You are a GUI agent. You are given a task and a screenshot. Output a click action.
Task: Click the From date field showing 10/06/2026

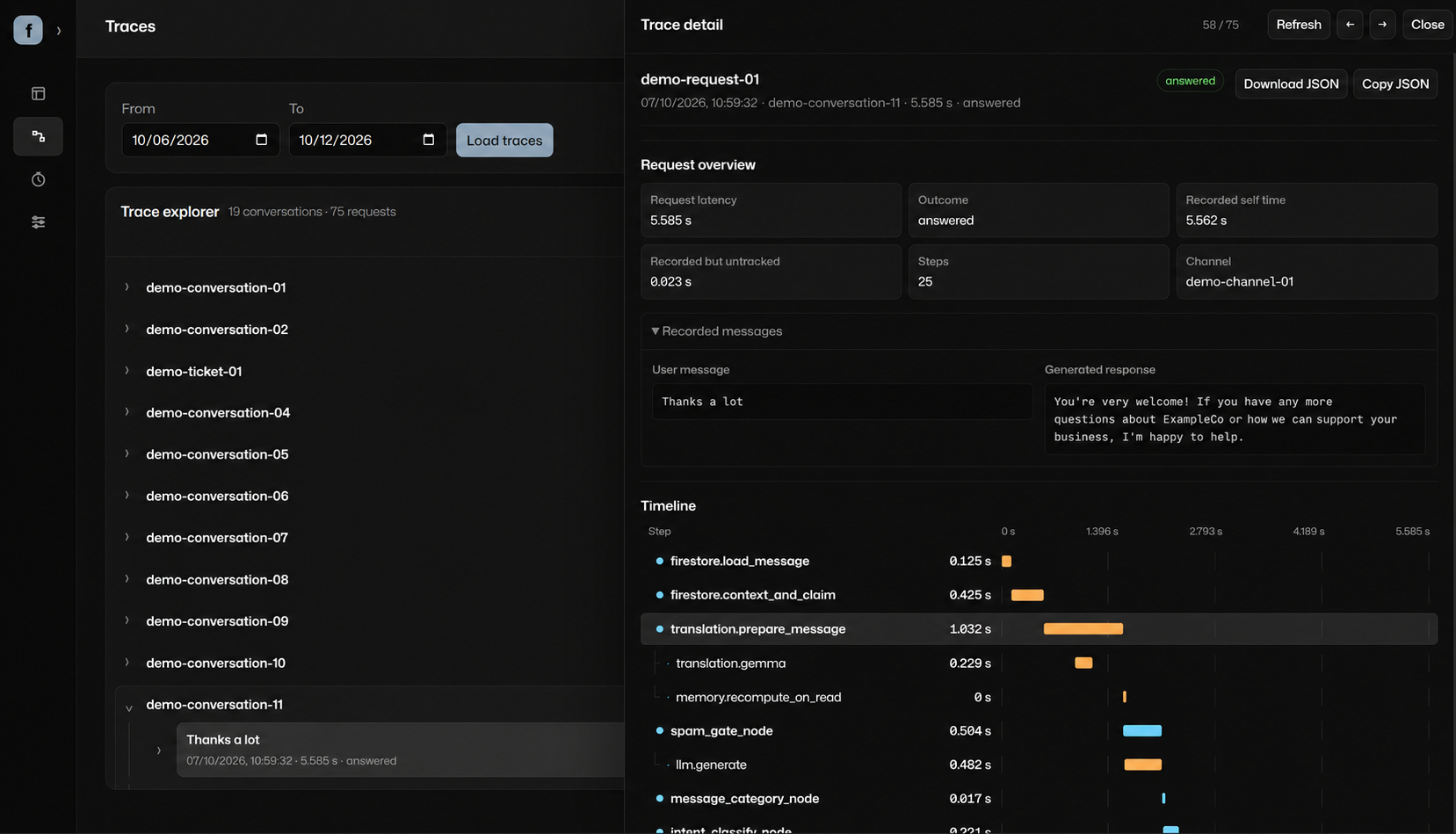[200, 140]
